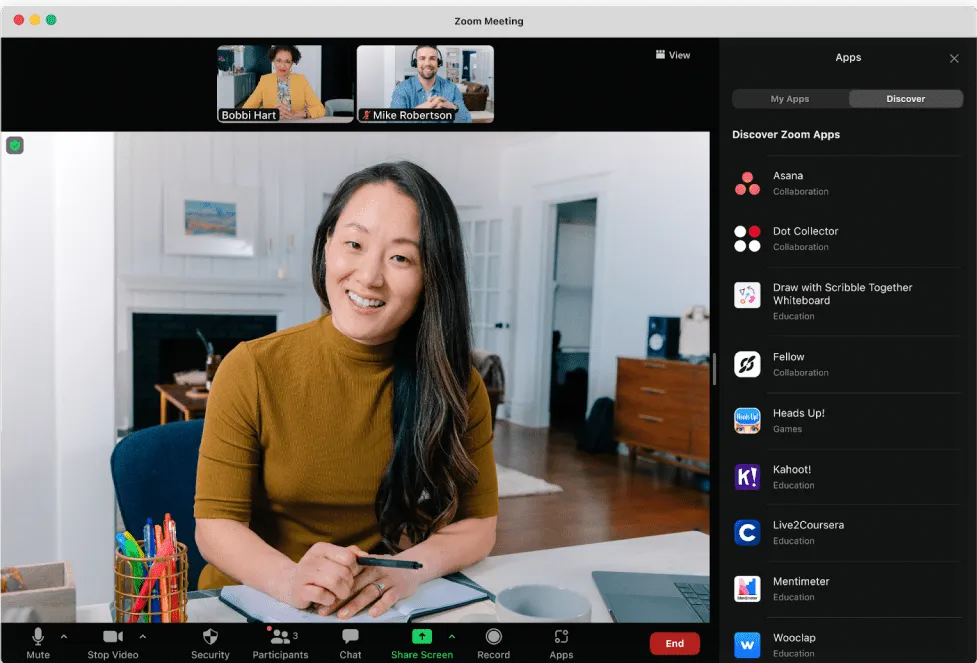Viewport: 977px width, 663px height.
Task: Select the Kahoot! app icon
Action: (747, 477)
